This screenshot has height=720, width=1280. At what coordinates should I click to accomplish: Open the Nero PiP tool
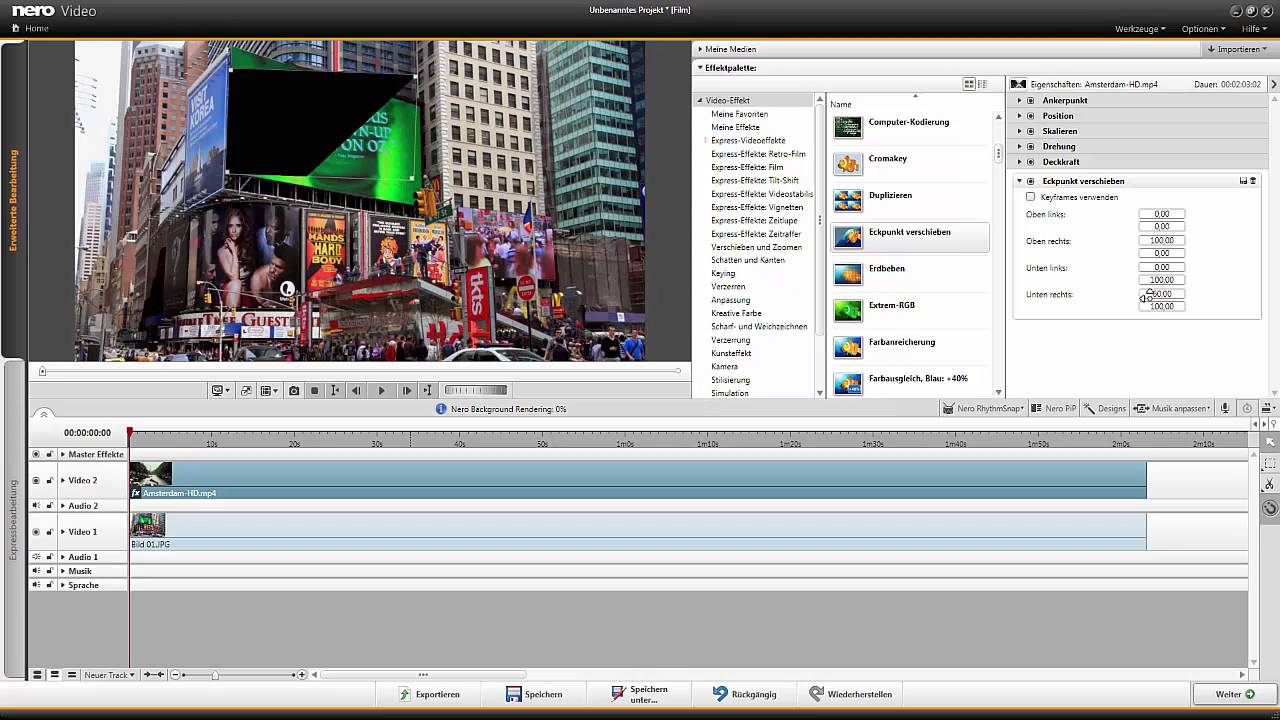(1053, 408)
